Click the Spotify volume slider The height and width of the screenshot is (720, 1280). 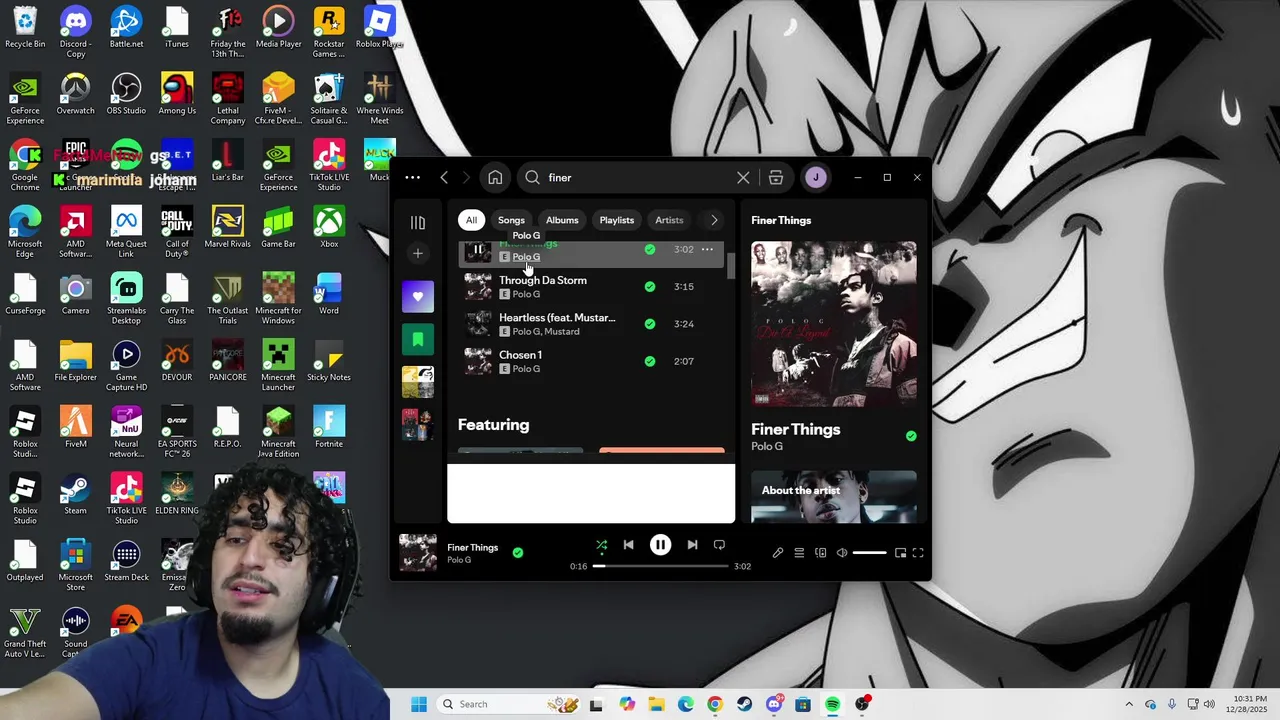[869, 553]
